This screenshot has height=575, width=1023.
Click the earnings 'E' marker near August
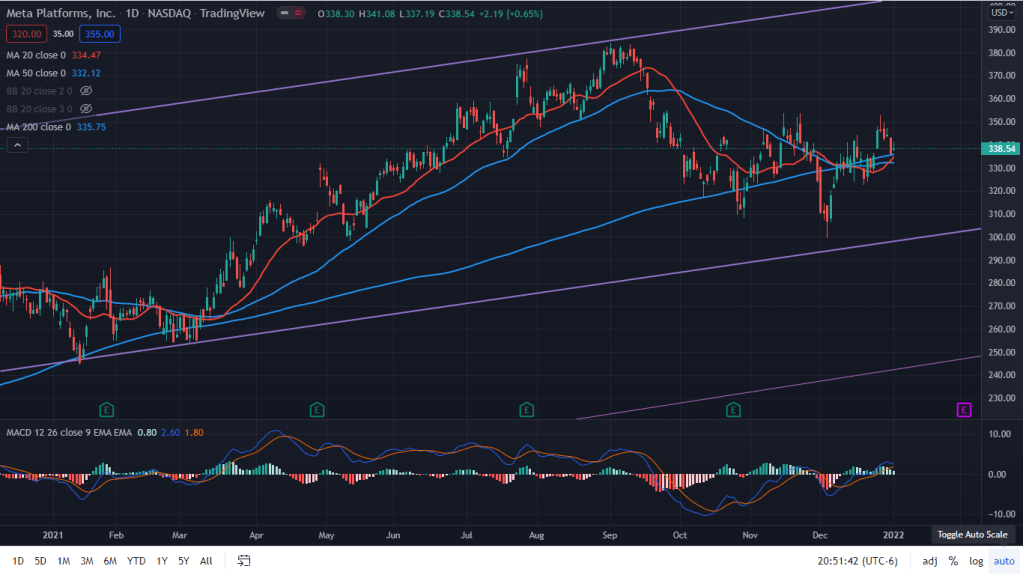click(527, 409)
